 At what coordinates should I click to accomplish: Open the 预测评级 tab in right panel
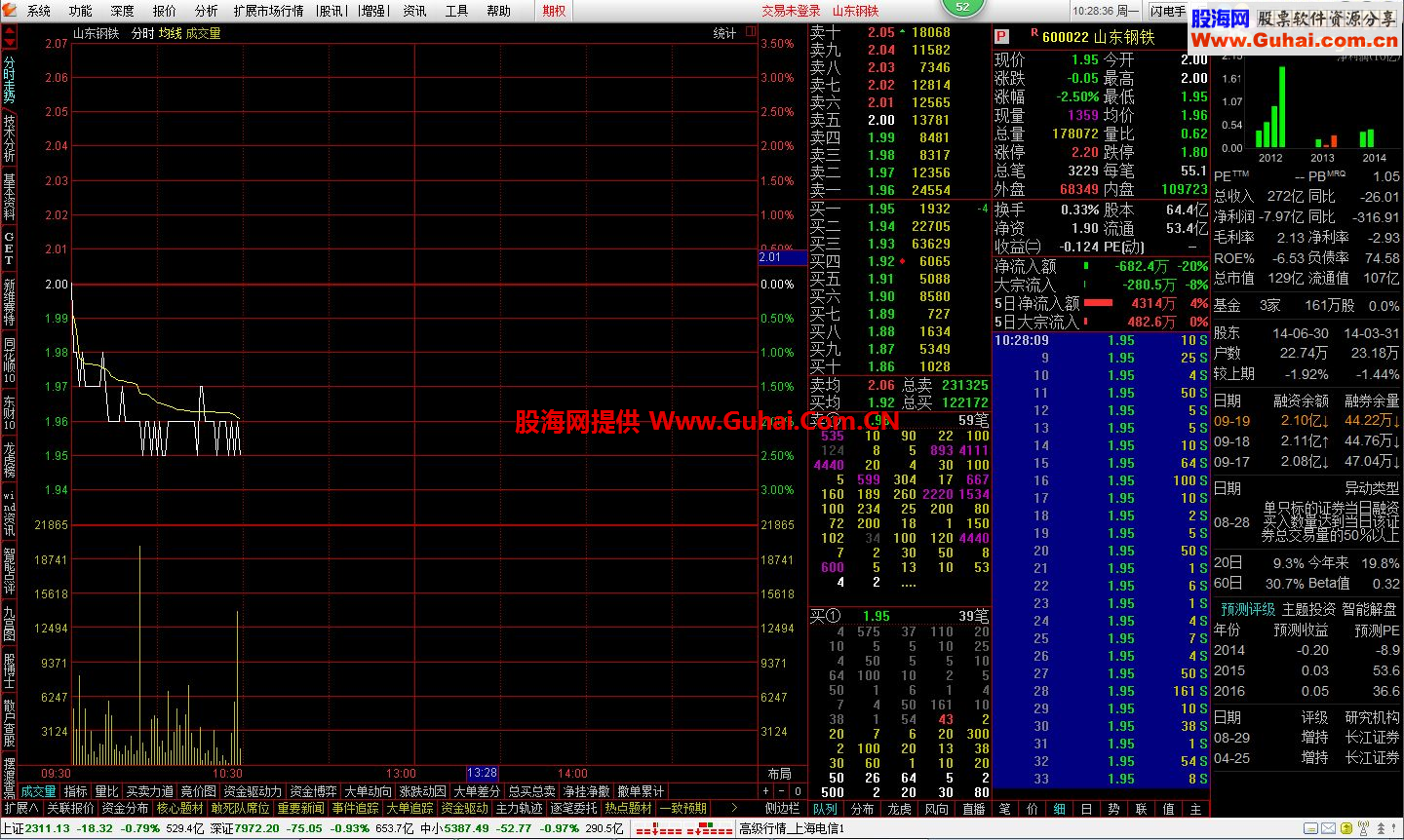point(1248,609)
